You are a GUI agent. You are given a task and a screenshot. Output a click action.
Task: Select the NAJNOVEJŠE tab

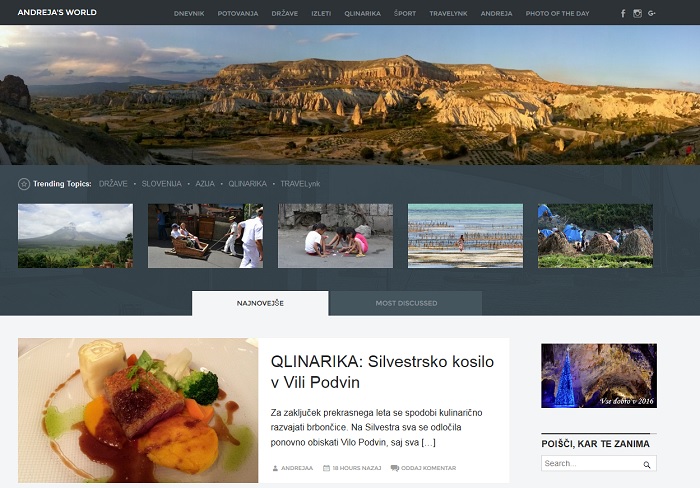tap(260, 303)
